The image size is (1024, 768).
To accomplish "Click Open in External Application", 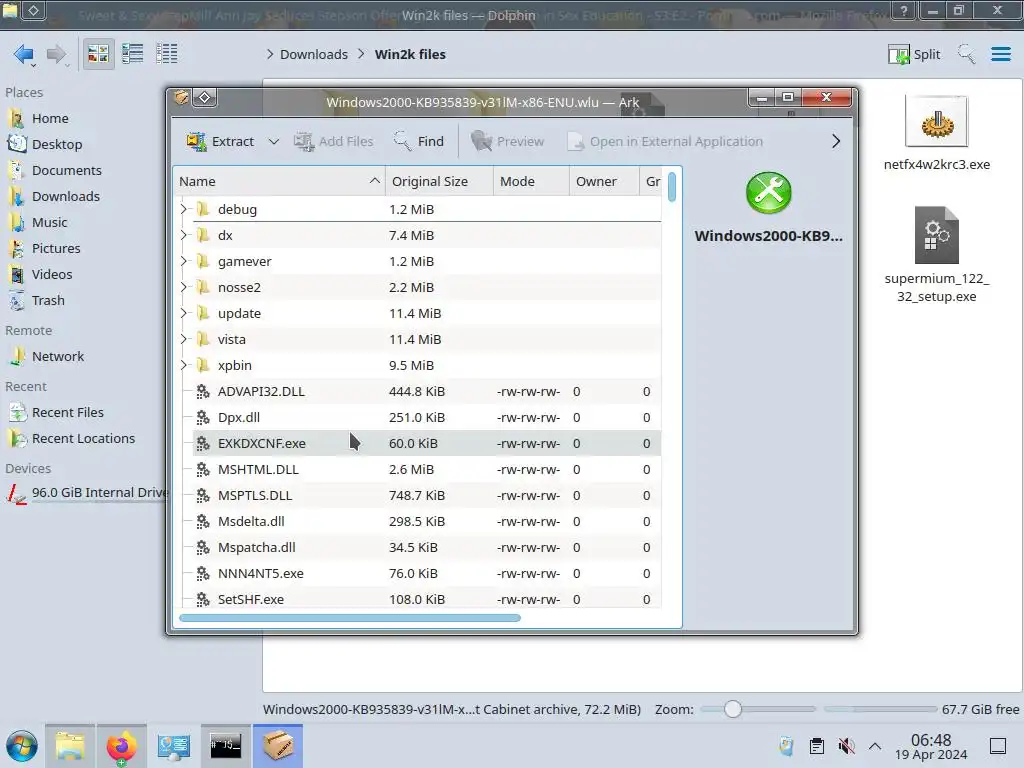I will [x=665, y=141].
